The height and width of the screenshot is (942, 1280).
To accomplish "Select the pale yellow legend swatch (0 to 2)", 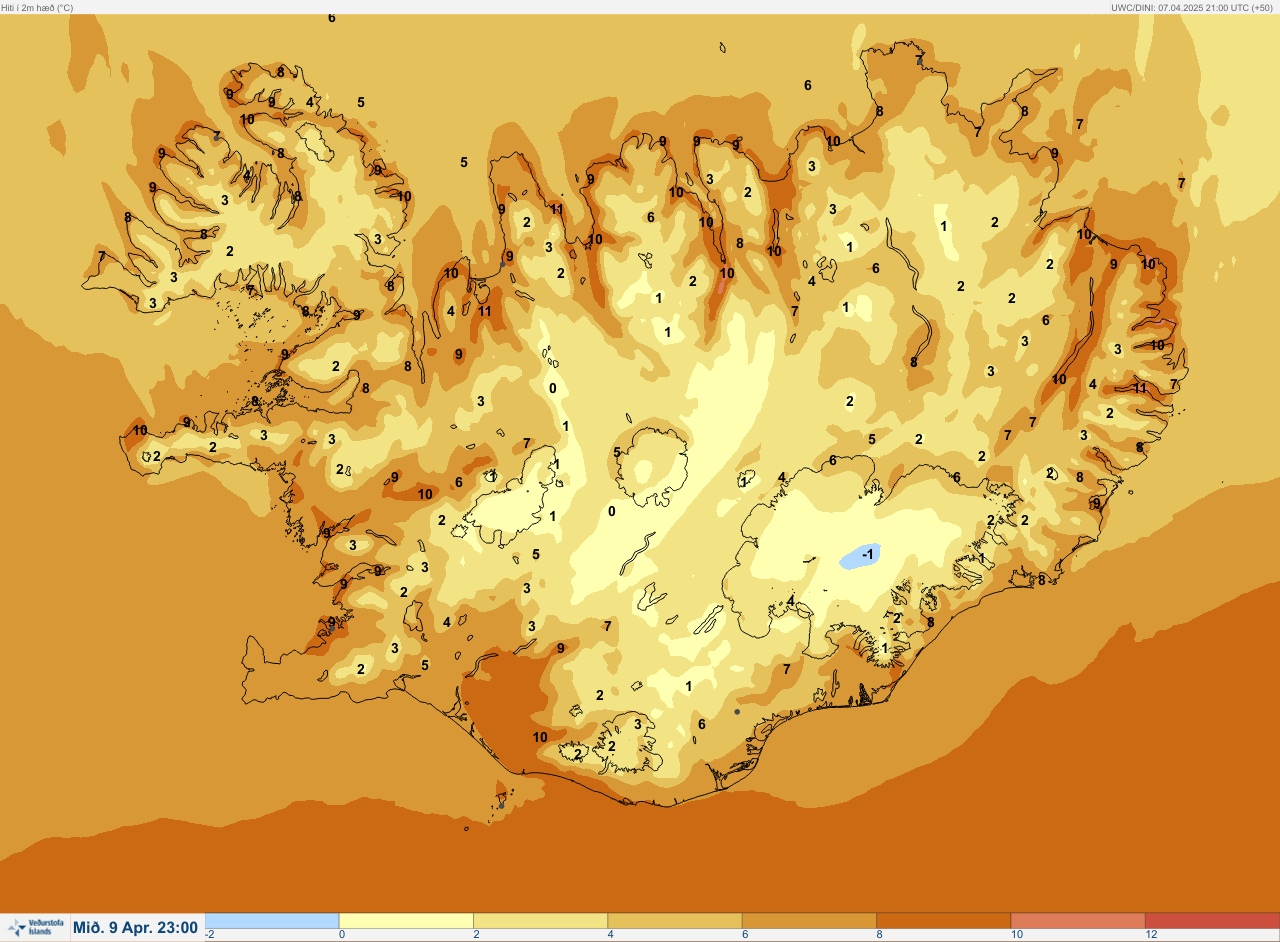I will pos(406,920).
